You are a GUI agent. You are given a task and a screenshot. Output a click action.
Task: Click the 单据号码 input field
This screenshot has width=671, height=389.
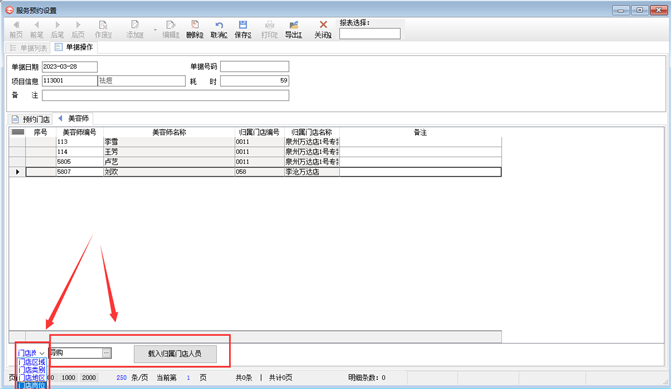(x=255, y=66)
